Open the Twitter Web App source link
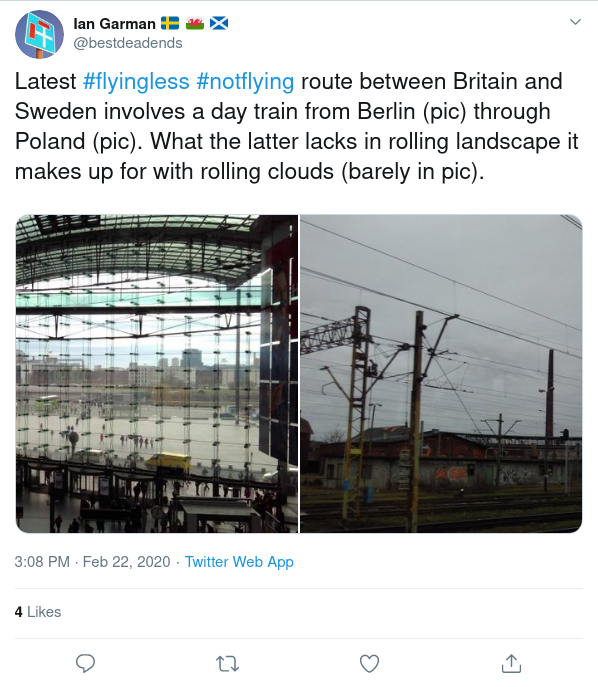The image size is (598, 687). [x=239, y=562]
